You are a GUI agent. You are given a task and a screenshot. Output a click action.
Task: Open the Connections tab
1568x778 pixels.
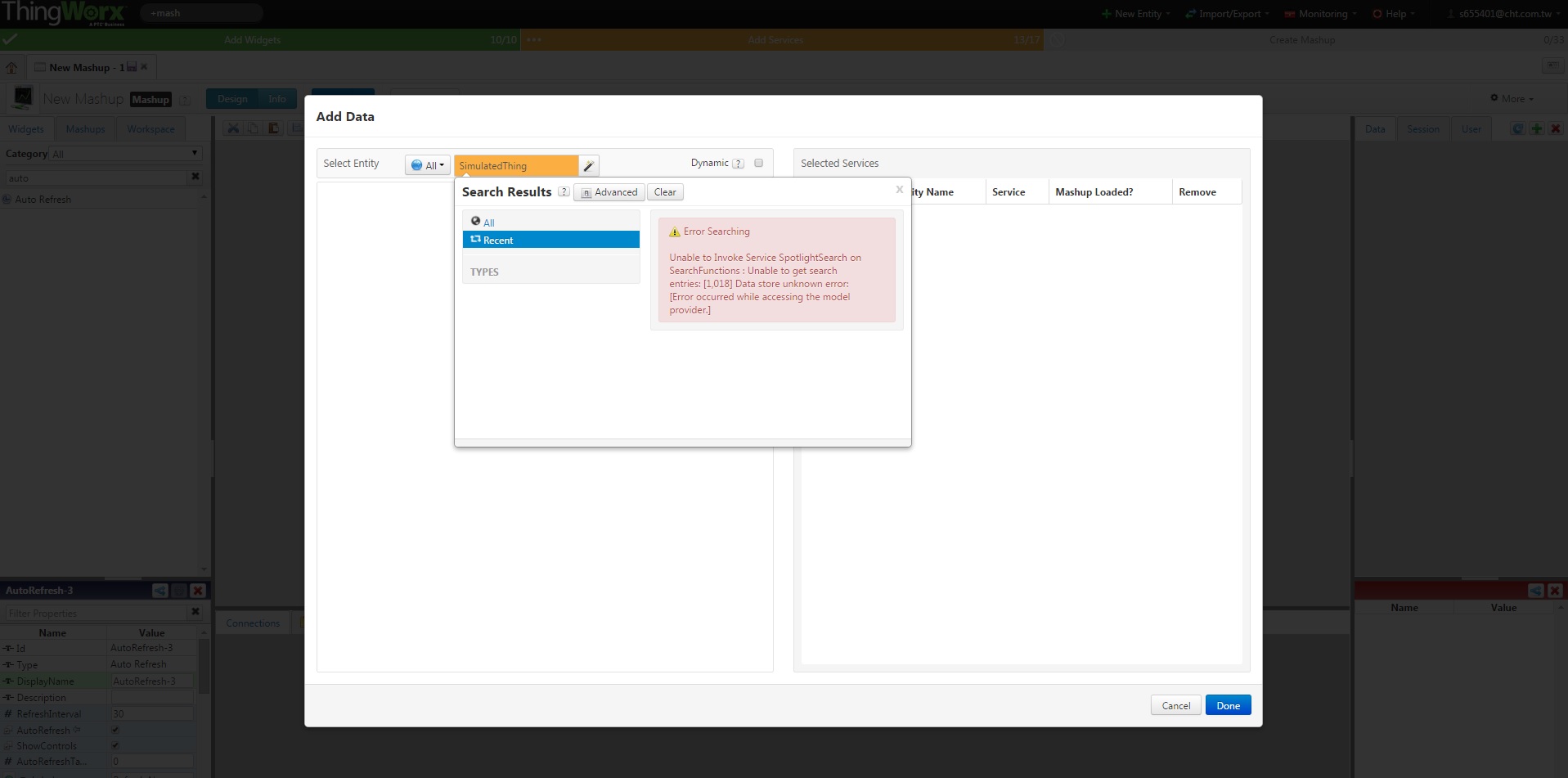coord(253,623)
